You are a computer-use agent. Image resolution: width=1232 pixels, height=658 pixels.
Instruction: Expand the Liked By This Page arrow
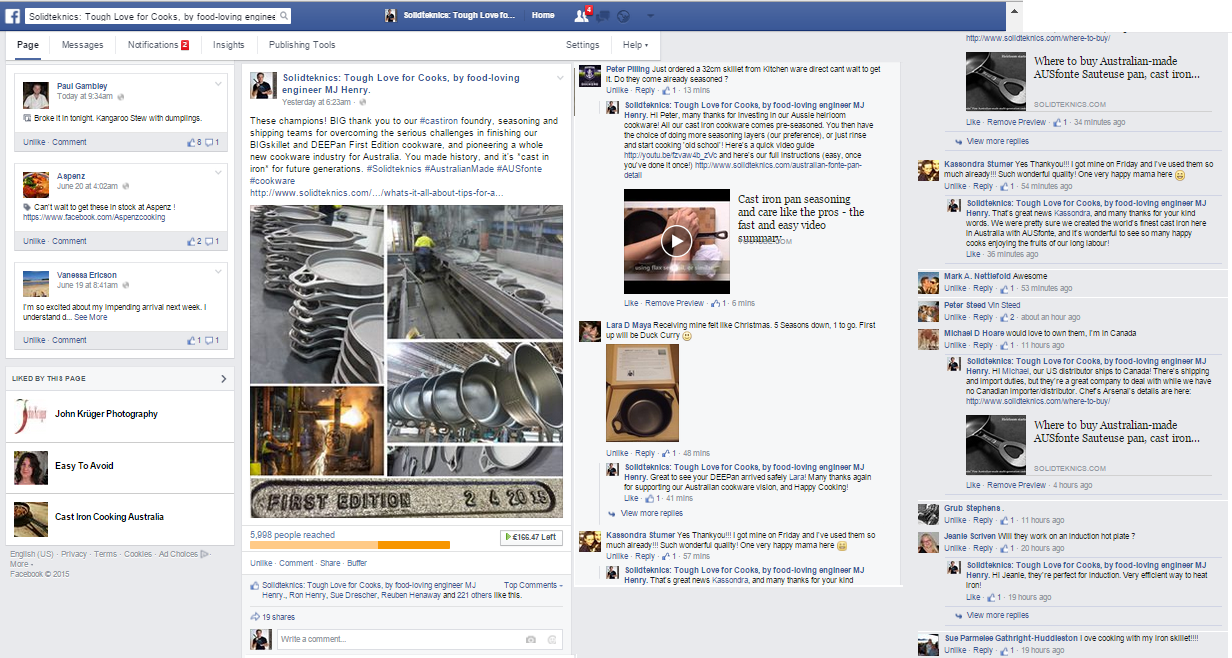click(x=224, y=379)
